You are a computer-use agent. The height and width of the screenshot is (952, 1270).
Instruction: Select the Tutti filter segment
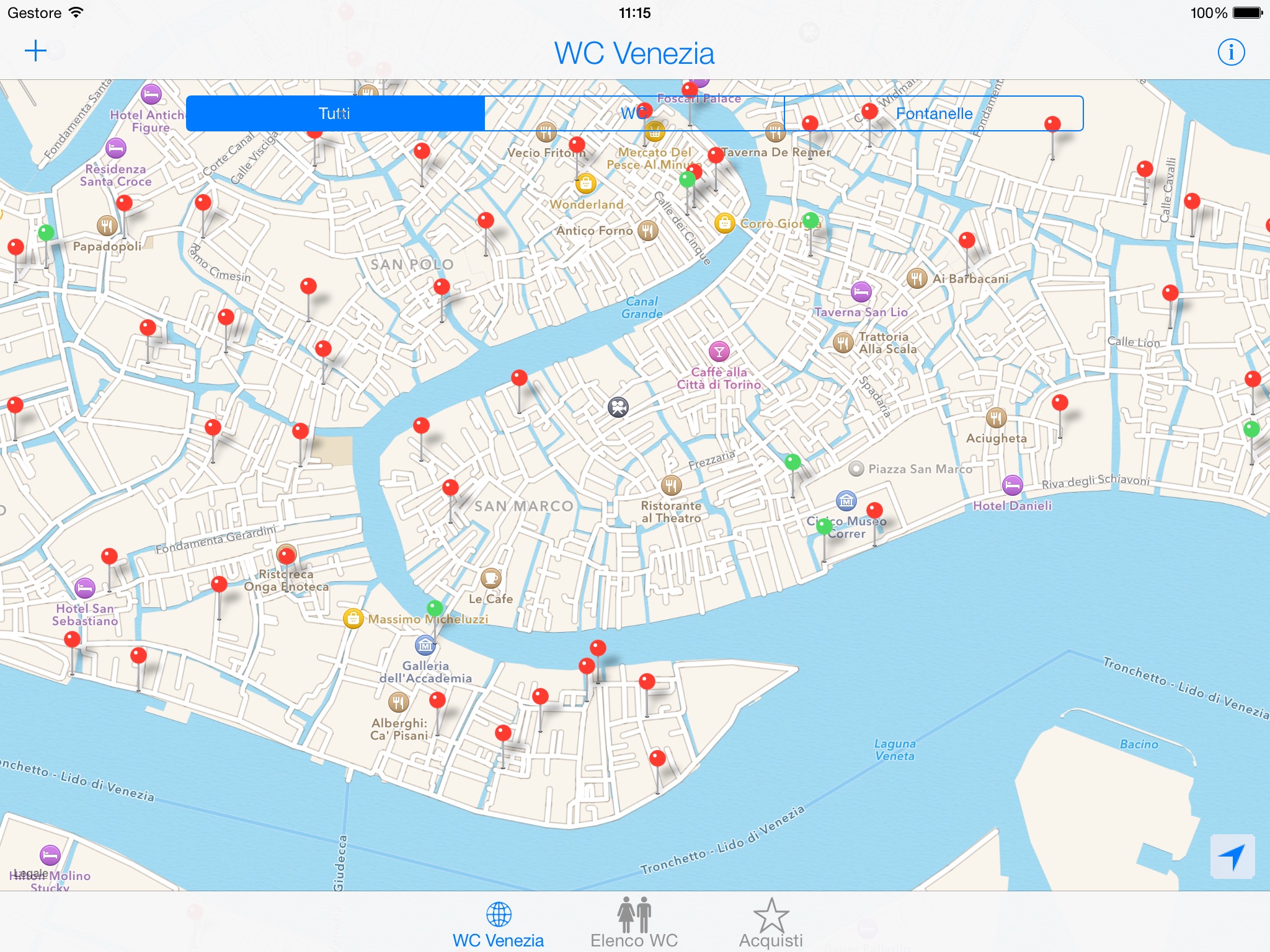coord(335,113)
